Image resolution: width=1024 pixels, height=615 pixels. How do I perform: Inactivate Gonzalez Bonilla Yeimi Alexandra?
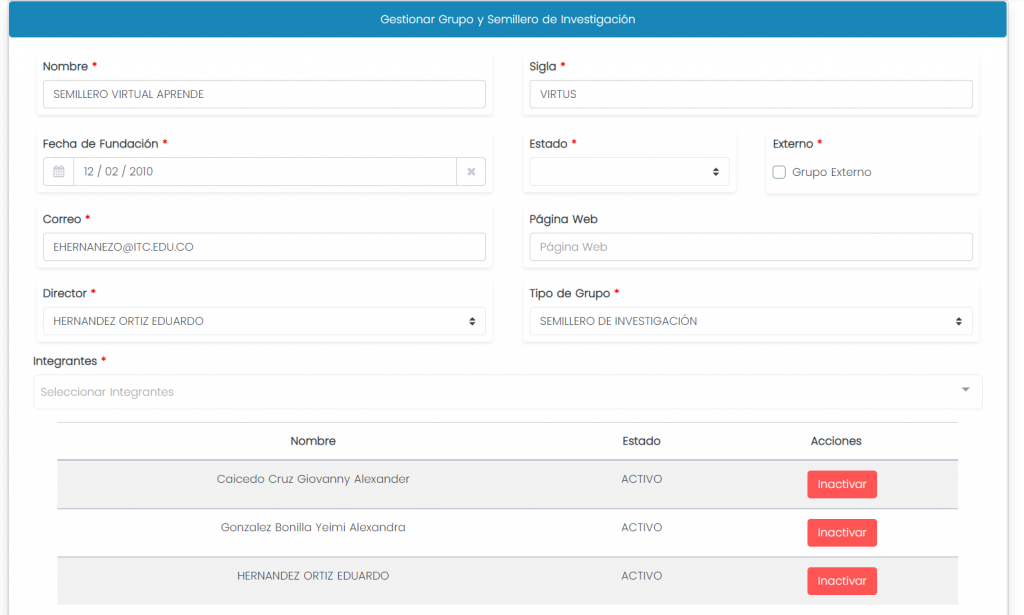click(x=841, y=533)
